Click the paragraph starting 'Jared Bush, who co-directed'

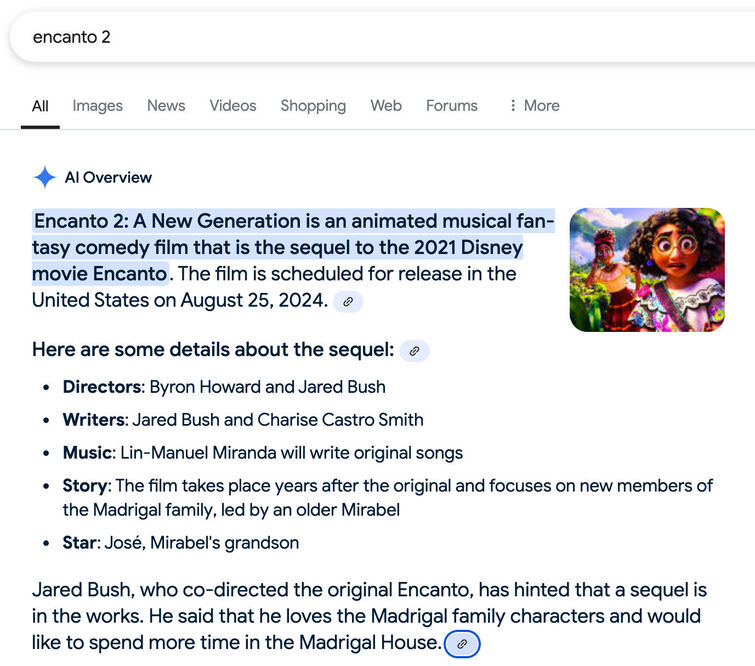click(x=369, y=616)
